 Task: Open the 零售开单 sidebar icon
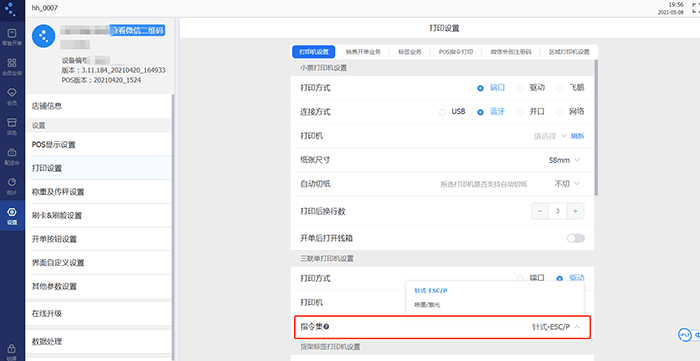pos(12,37)
